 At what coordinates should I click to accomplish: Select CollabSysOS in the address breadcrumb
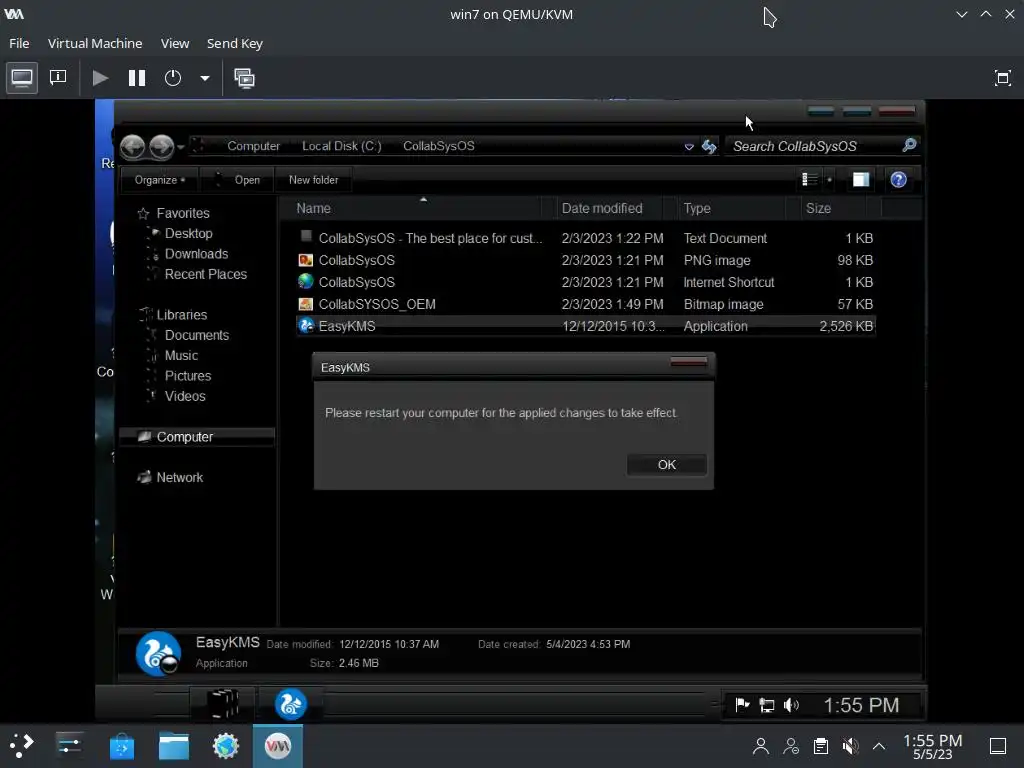pos(439,146)
